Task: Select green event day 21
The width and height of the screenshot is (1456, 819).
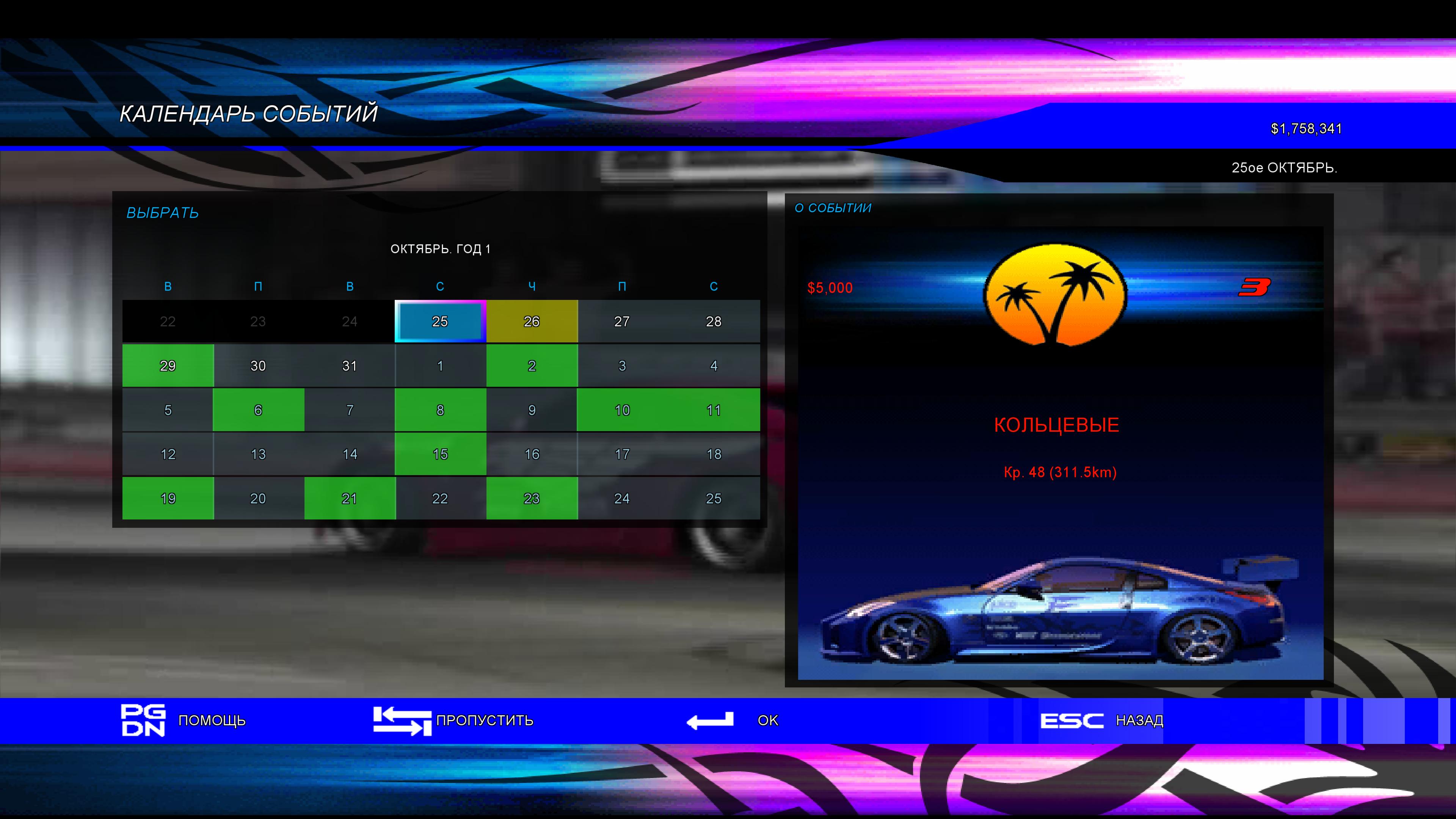Action: [350, 498]
